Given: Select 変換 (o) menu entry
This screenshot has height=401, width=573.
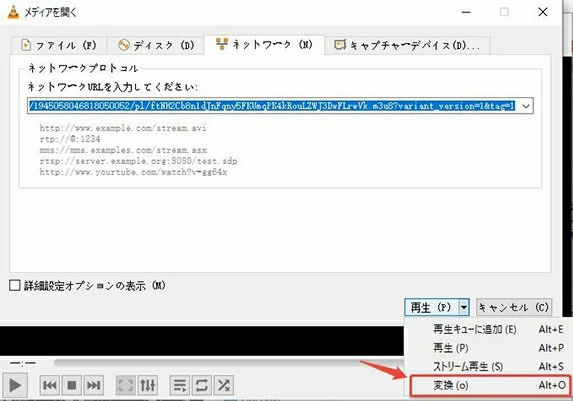Looking at the screenshot, I should click(x=490, y=385).
